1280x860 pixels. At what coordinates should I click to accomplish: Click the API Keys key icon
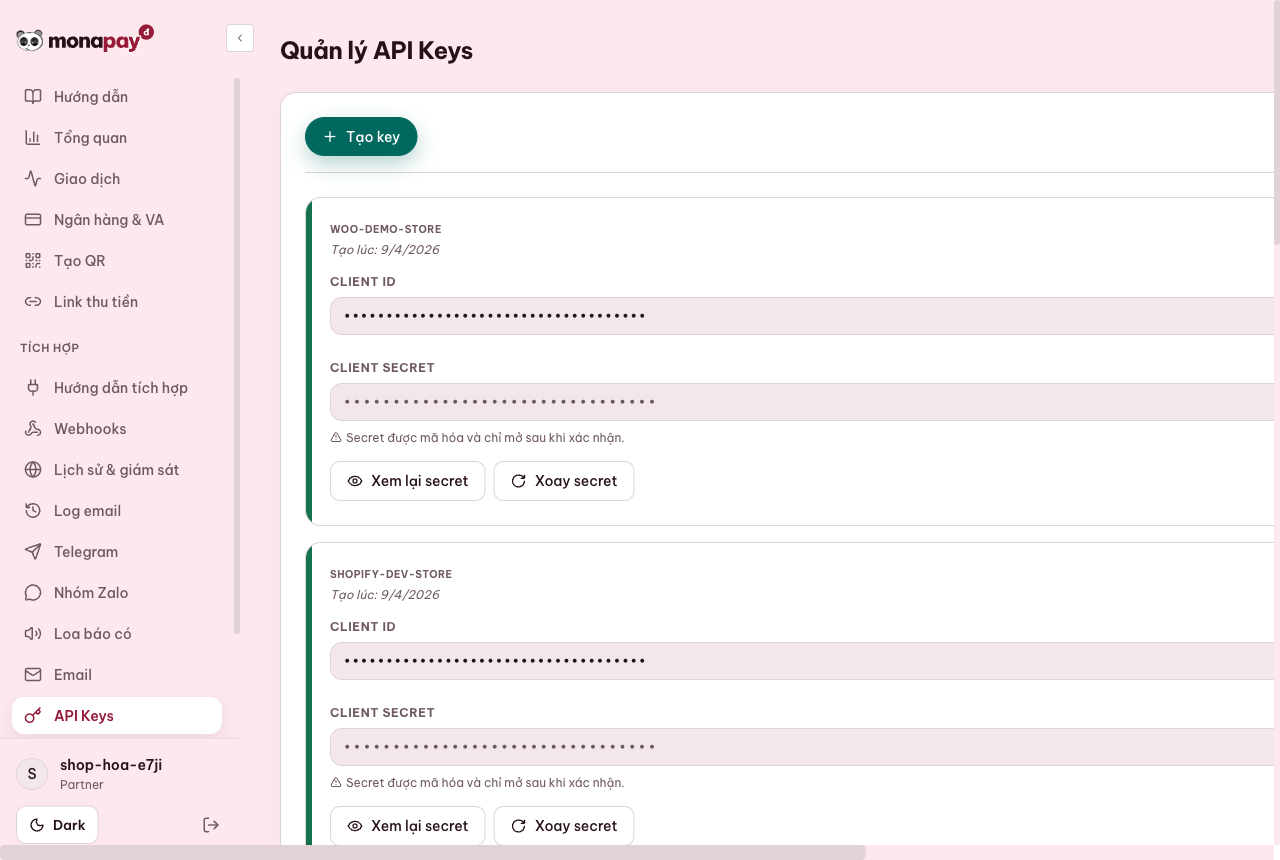(x=33, y=716)
